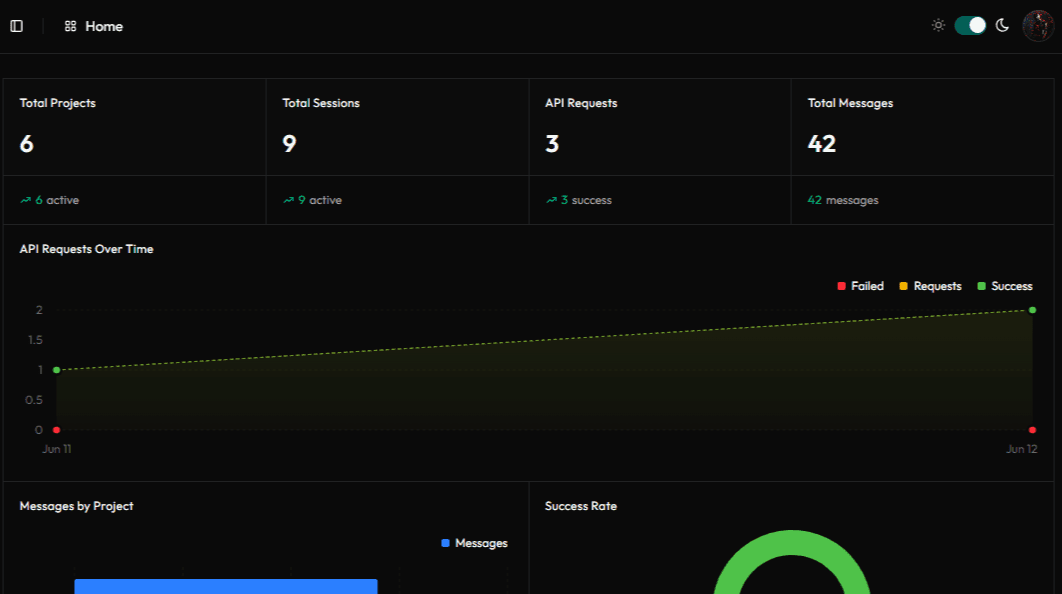Image resolution: width=1062 pixels, height=594 pixels.
Task: Open the Total Sessions card
Action: [x=398, y=151]
